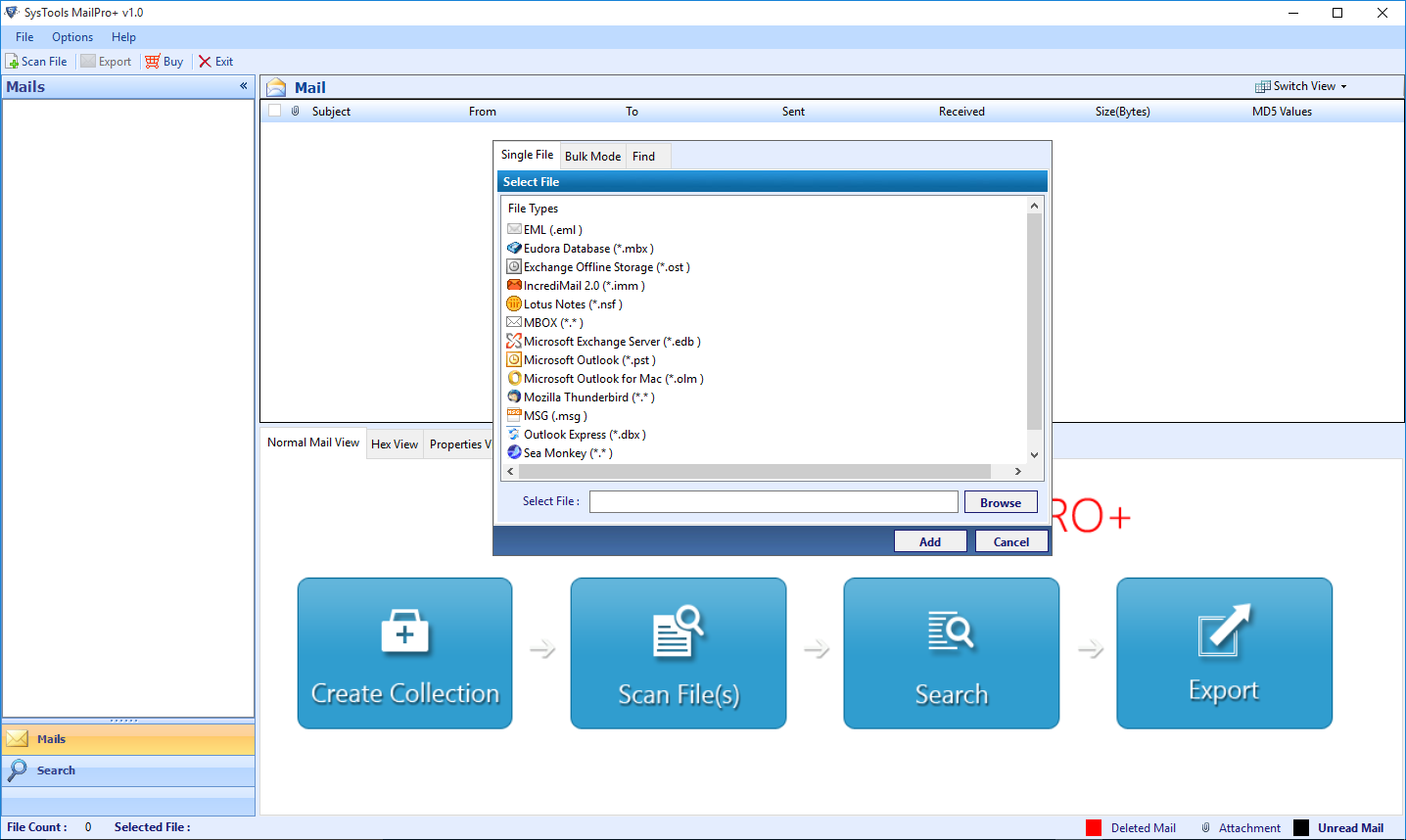
Task: Click the File Count status text
Action: click(37, 827)
